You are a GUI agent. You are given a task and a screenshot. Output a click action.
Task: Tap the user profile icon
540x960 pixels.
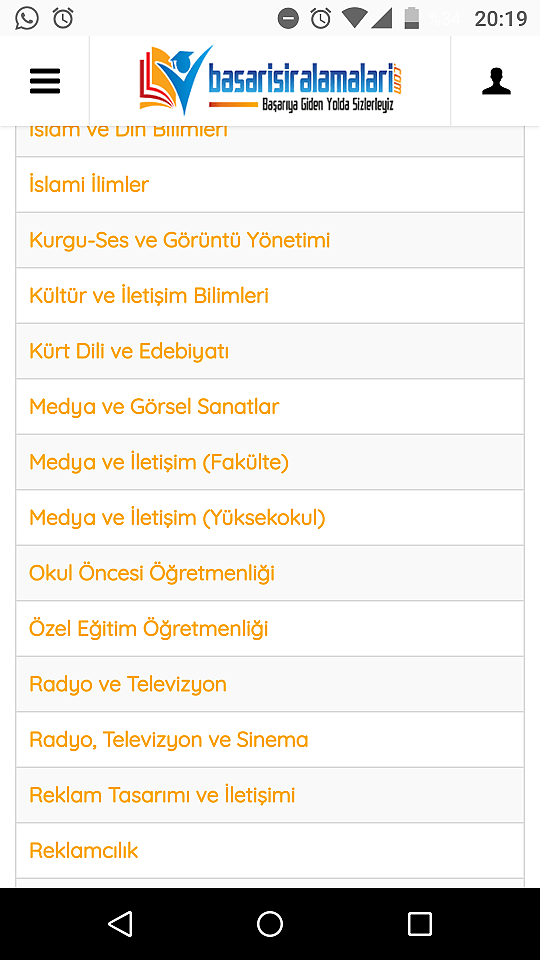(496, 81)
